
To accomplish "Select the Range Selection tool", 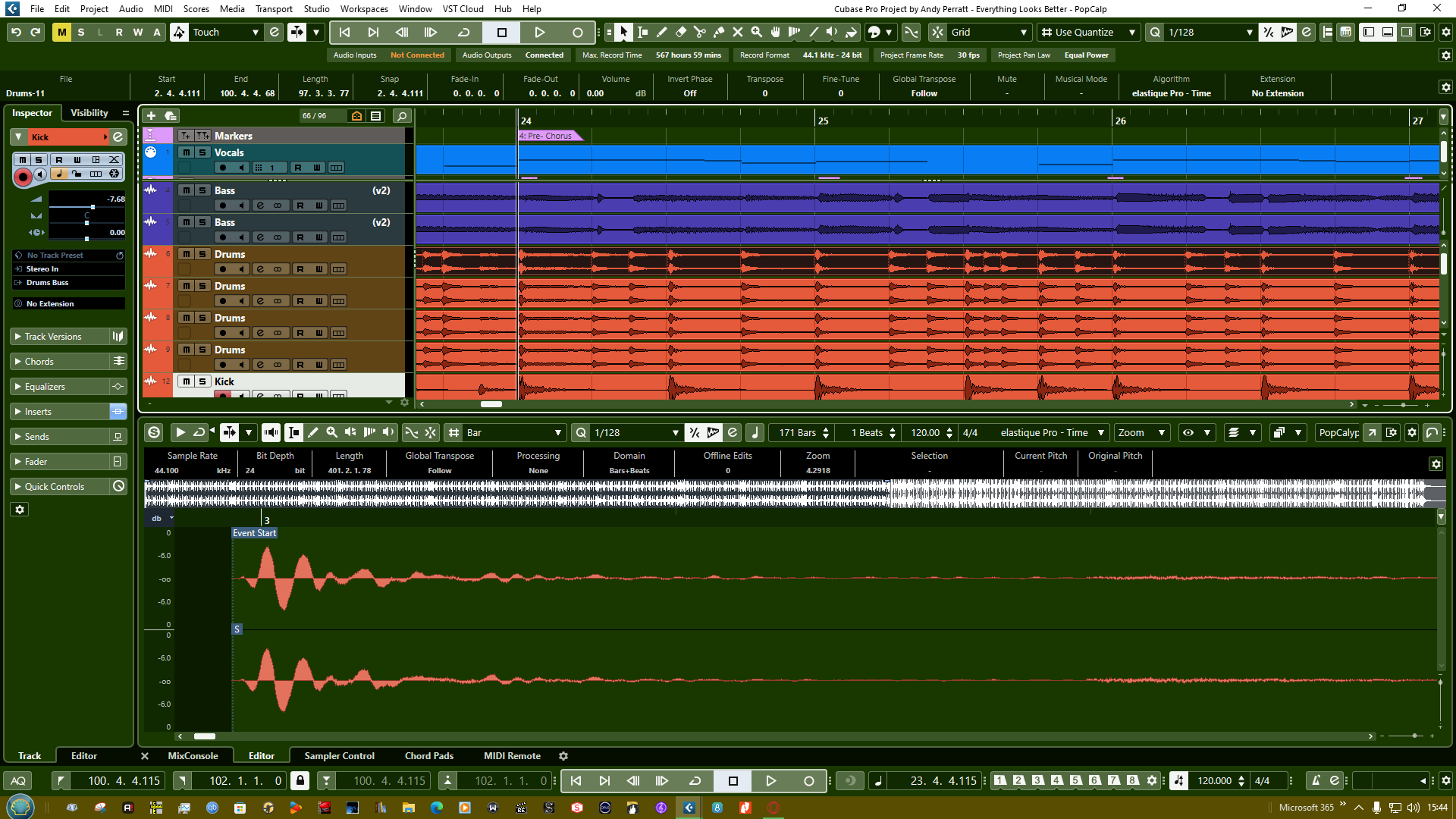I will 642,32.
